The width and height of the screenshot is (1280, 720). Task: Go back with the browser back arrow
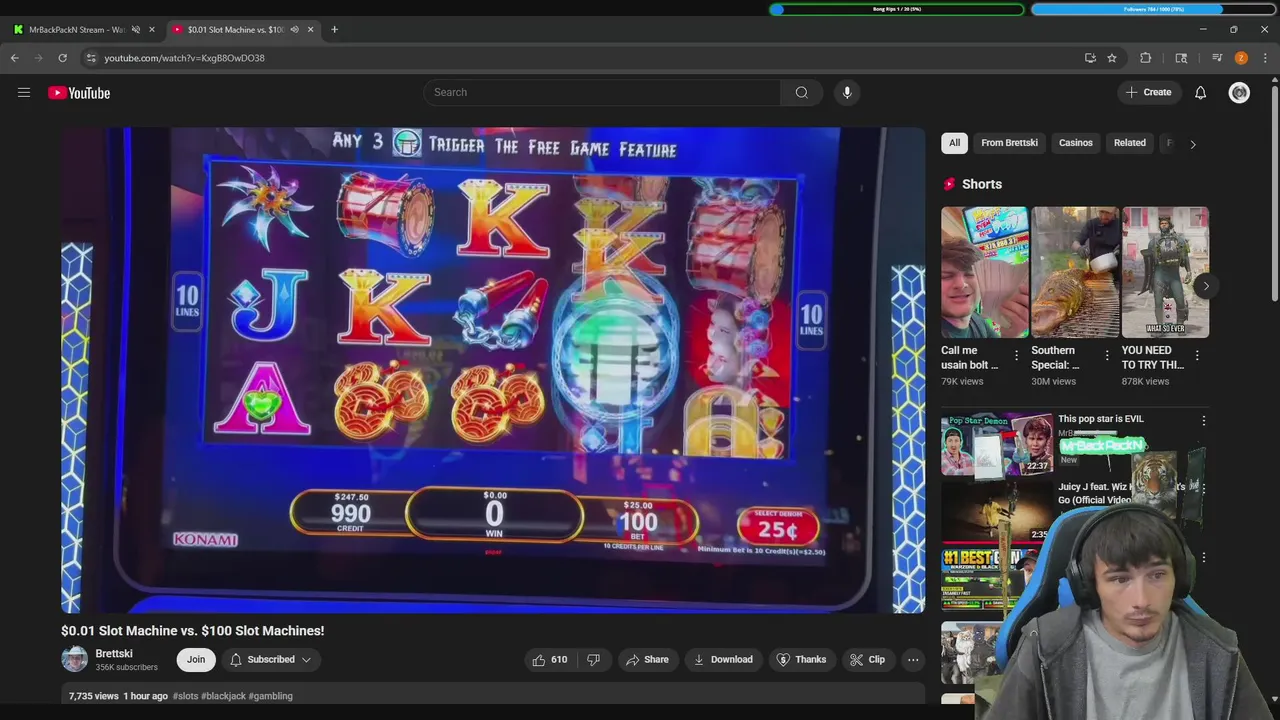pyautogui.click(x=14, y=58)
